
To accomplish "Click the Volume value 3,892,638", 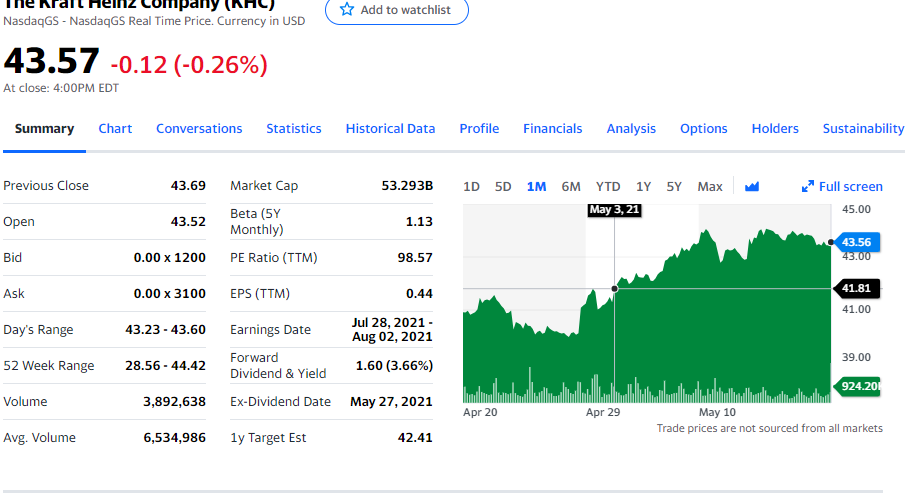I will [x=174, y=402].
